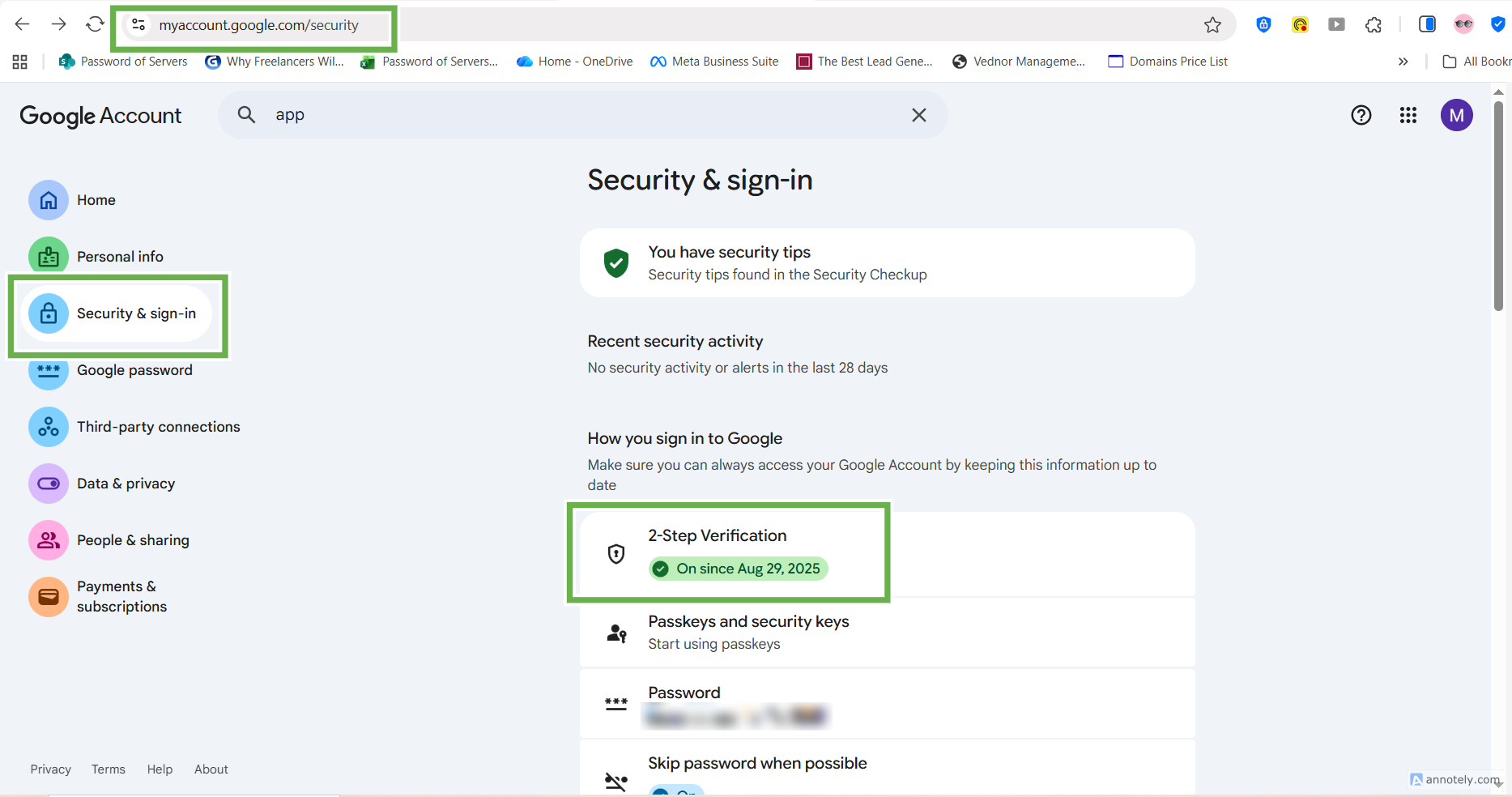Open the Help question mark icon
This screenshot has height=797, width=1512.
click(x=1361, y=115)
